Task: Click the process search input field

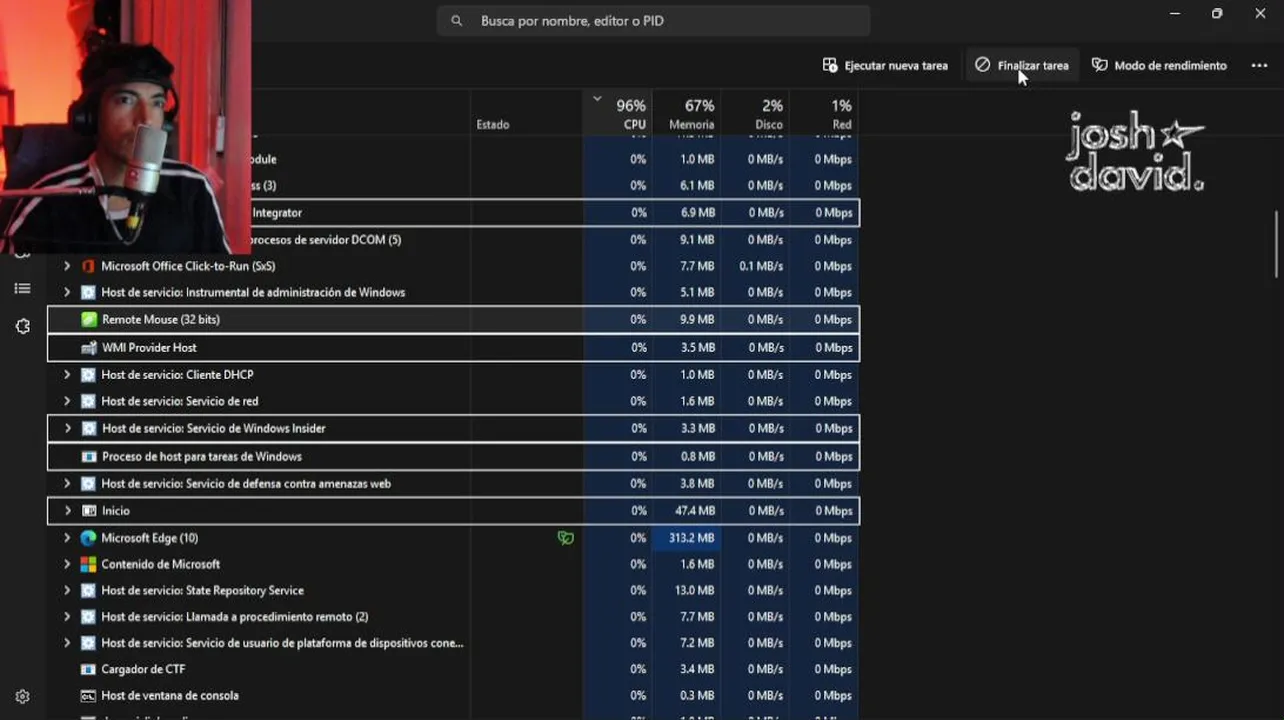Action: pos(653,21)
